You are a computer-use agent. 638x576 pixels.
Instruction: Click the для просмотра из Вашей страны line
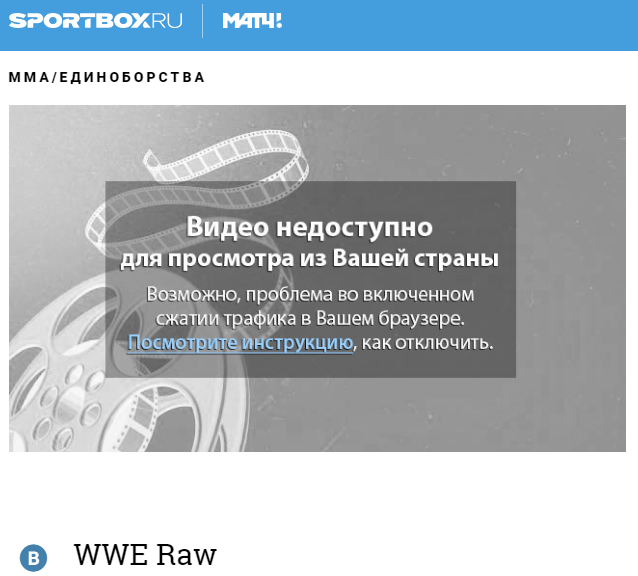tap(309, 258)
